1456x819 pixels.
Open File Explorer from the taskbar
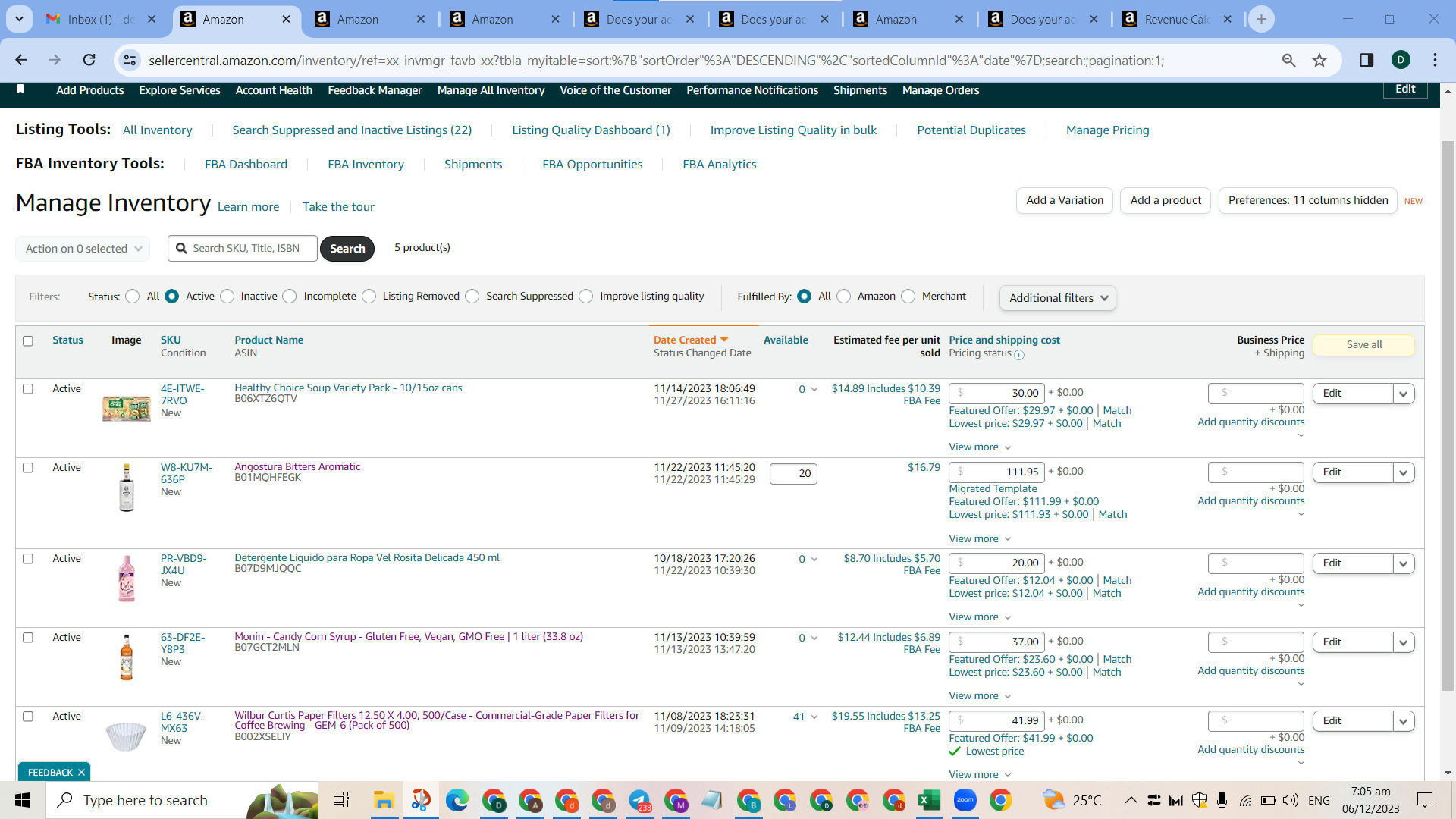(x=384, y=800)
